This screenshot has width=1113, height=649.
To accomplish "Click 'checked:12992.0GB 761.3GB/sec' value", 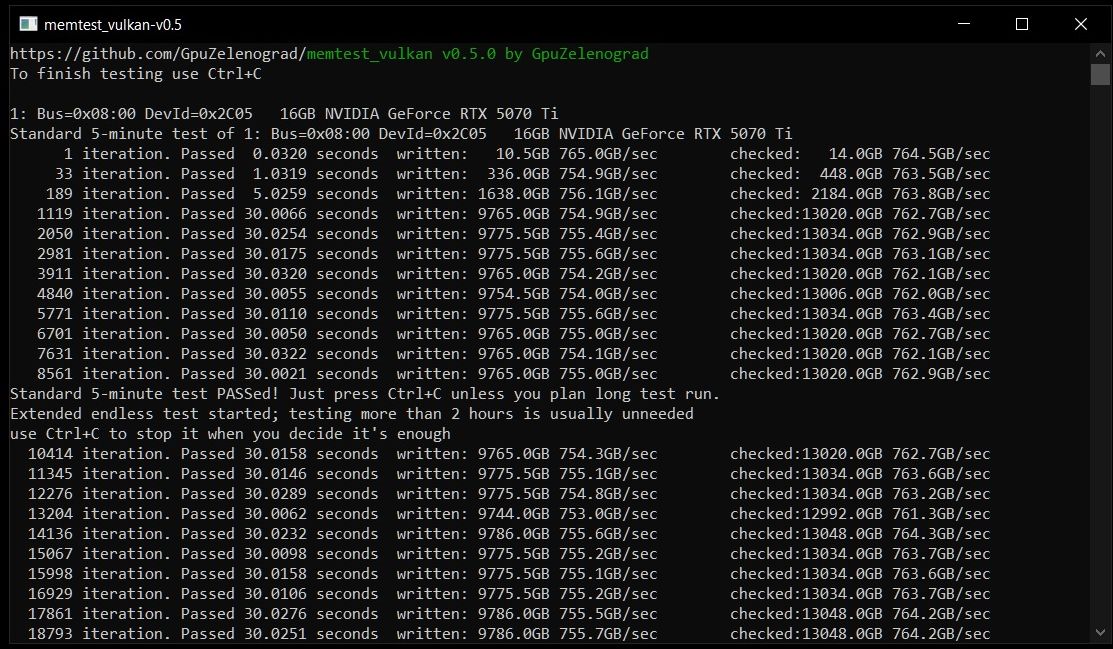I will 860,513.
